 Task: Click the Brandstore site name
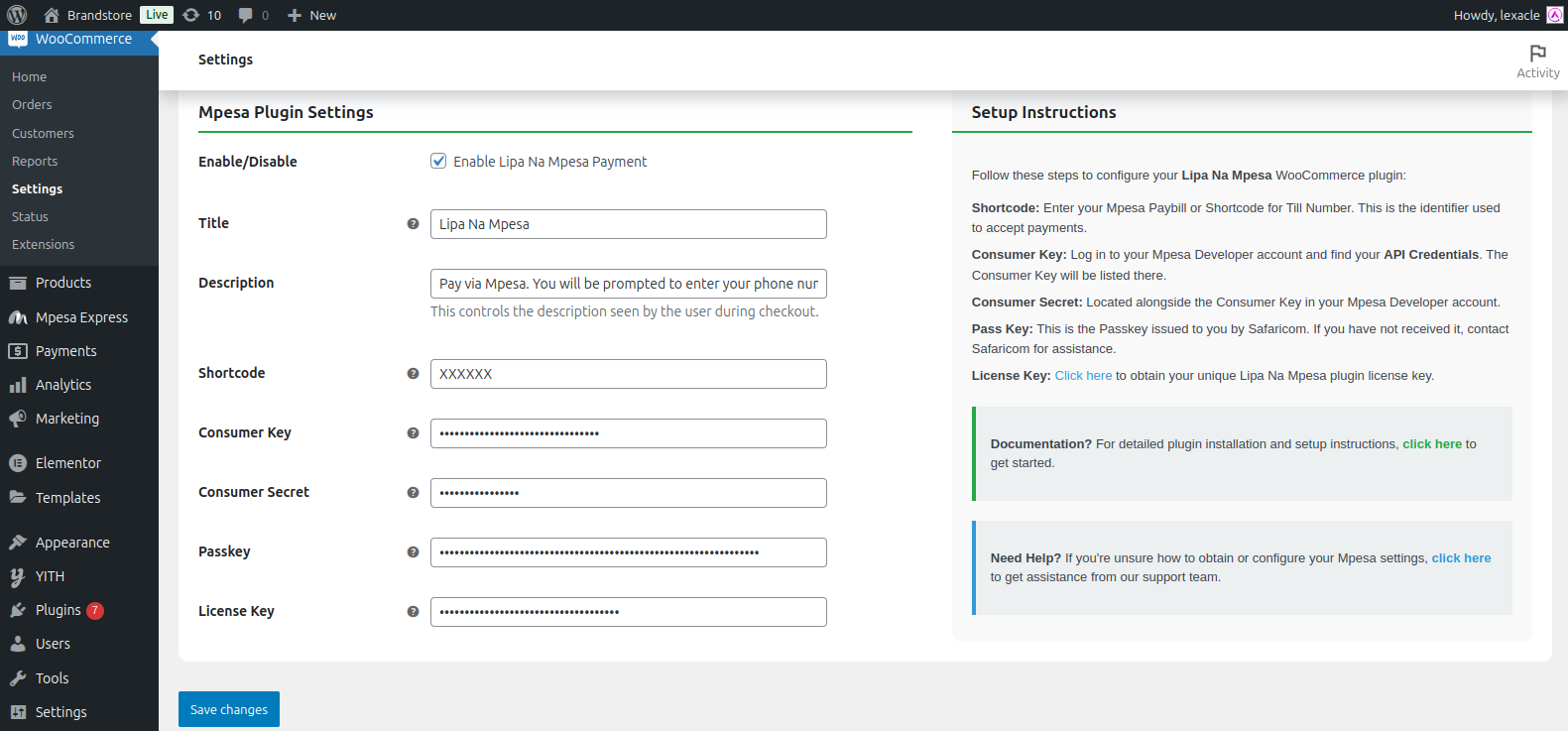tap(99, 15)
